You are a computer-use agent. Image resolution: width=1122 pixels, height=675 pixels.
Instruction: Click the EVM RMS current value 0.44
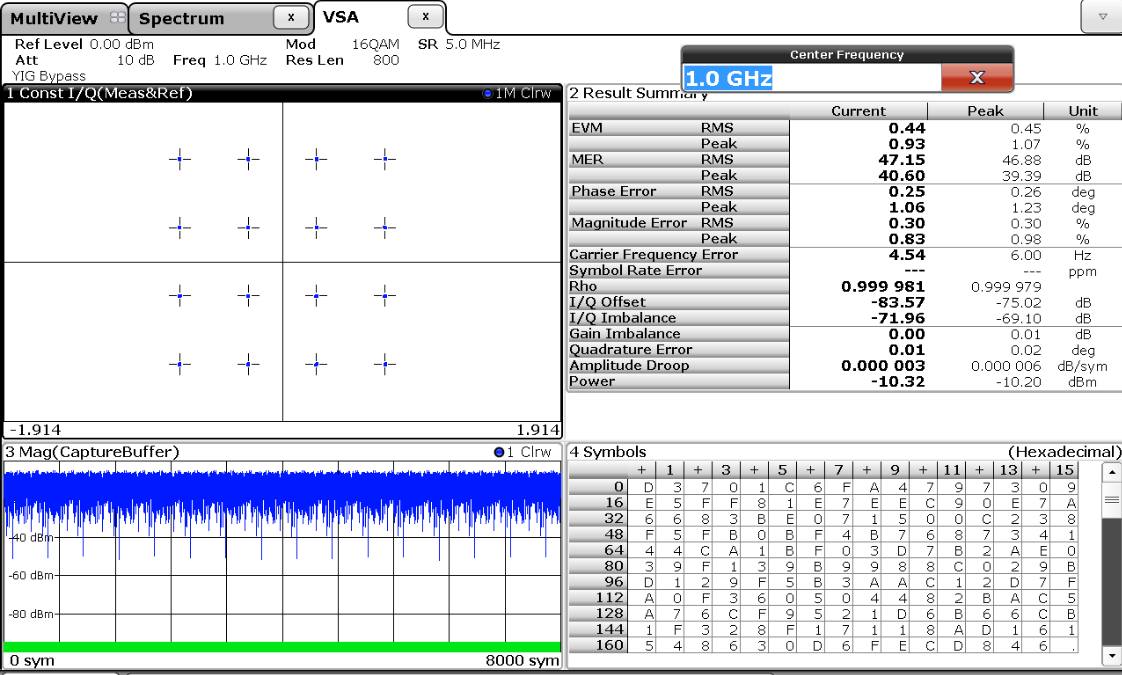[907, 128]
